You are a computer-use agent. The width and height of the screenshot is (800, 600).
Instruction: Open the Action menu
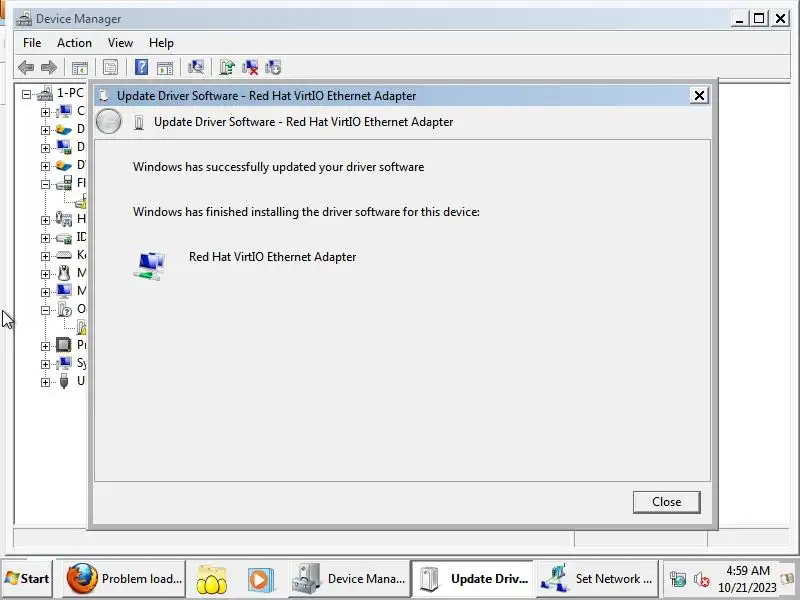tap(74, 43)
